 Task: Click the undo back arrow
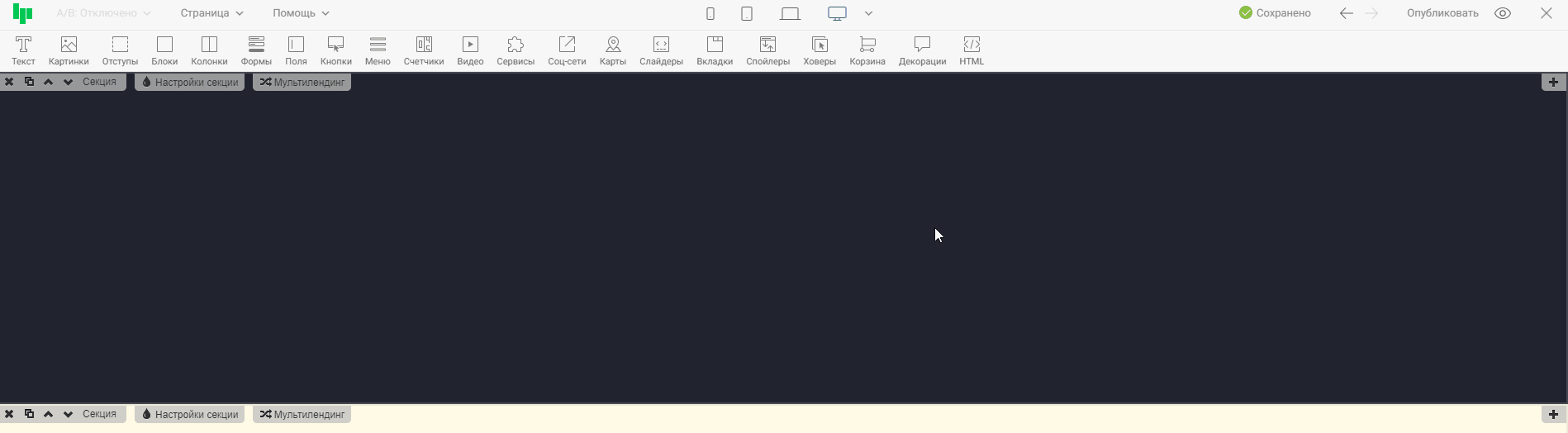[x=1346, y=13]
